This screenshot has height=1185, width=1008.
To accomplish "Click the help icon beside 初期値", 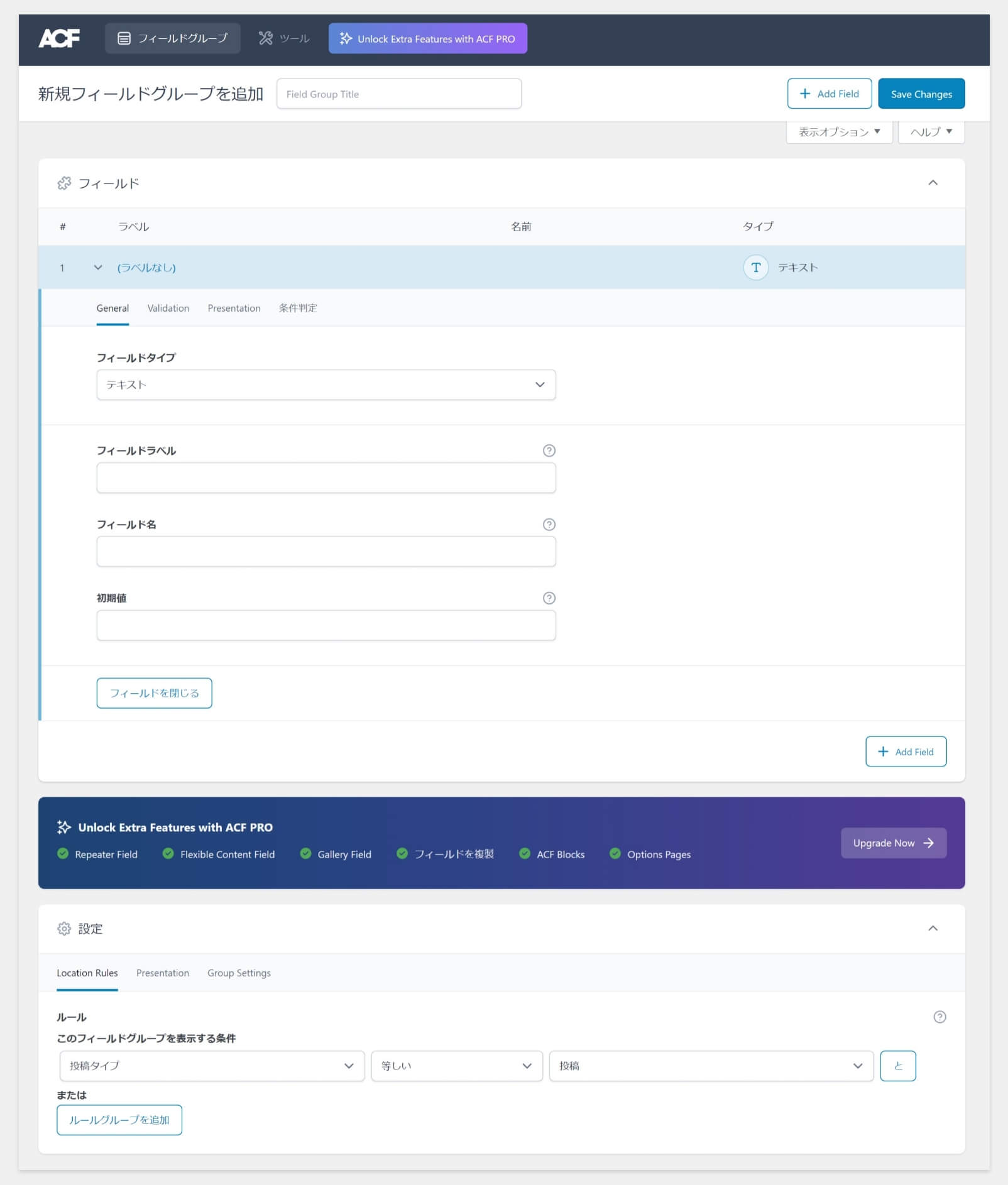I will pos(549,598).
